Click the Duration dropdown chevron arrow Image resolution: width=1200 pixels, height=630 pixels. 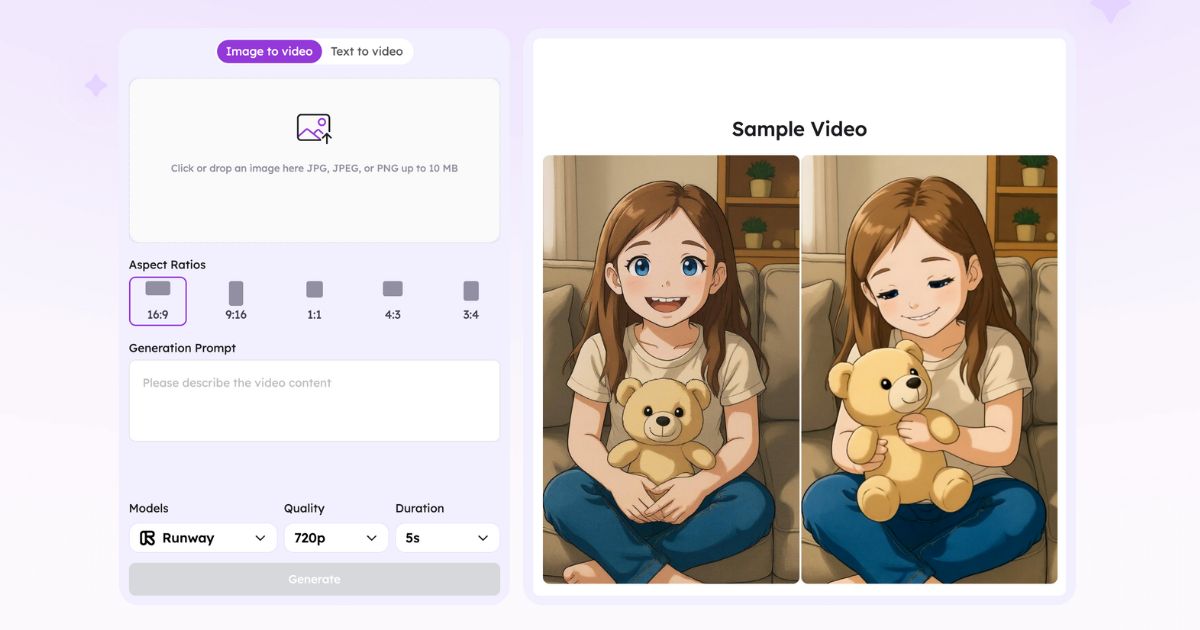(x=482, y=538)
